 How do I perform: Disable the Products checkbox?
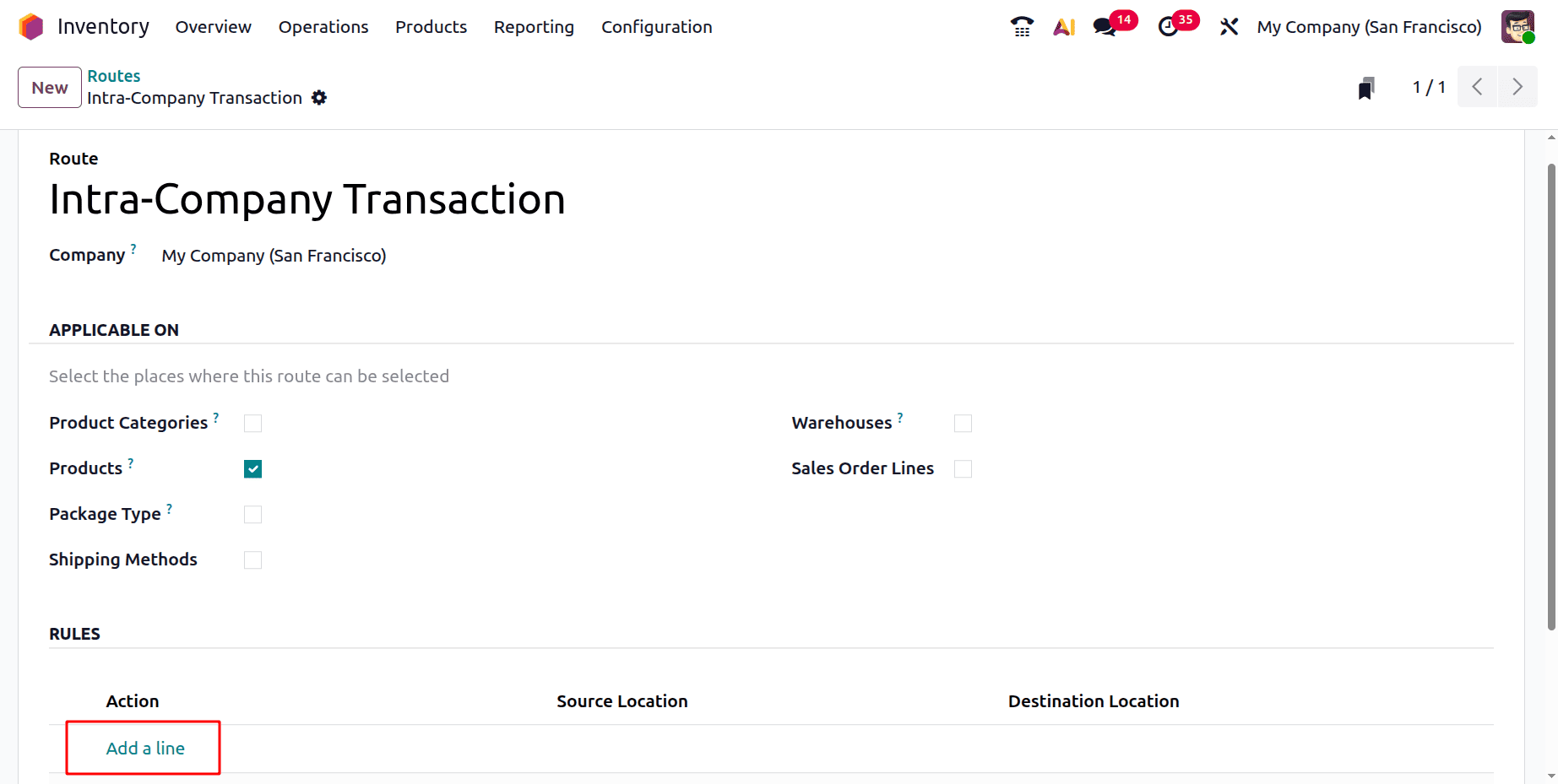pos(252,468)
